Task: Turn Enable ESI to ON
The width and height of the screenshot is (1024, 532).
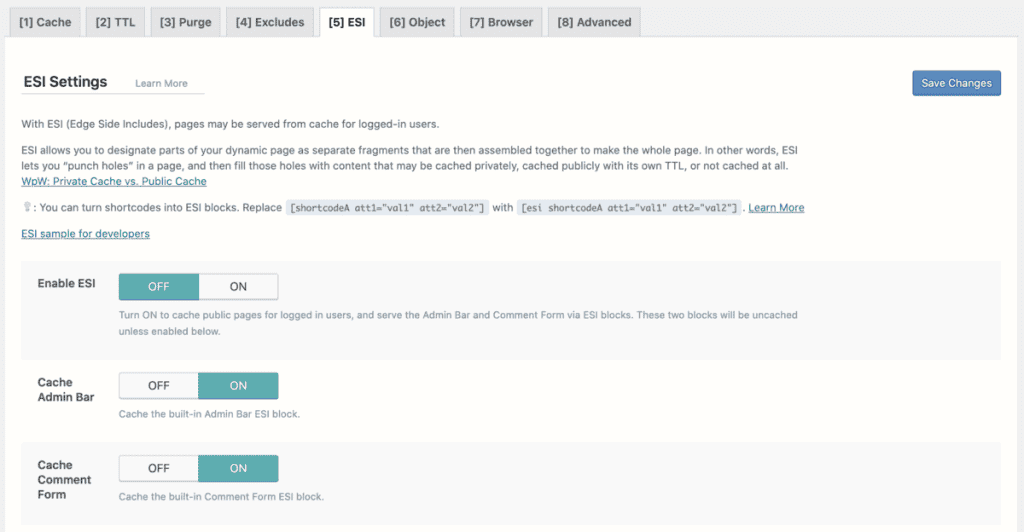Action: point(238,287)
